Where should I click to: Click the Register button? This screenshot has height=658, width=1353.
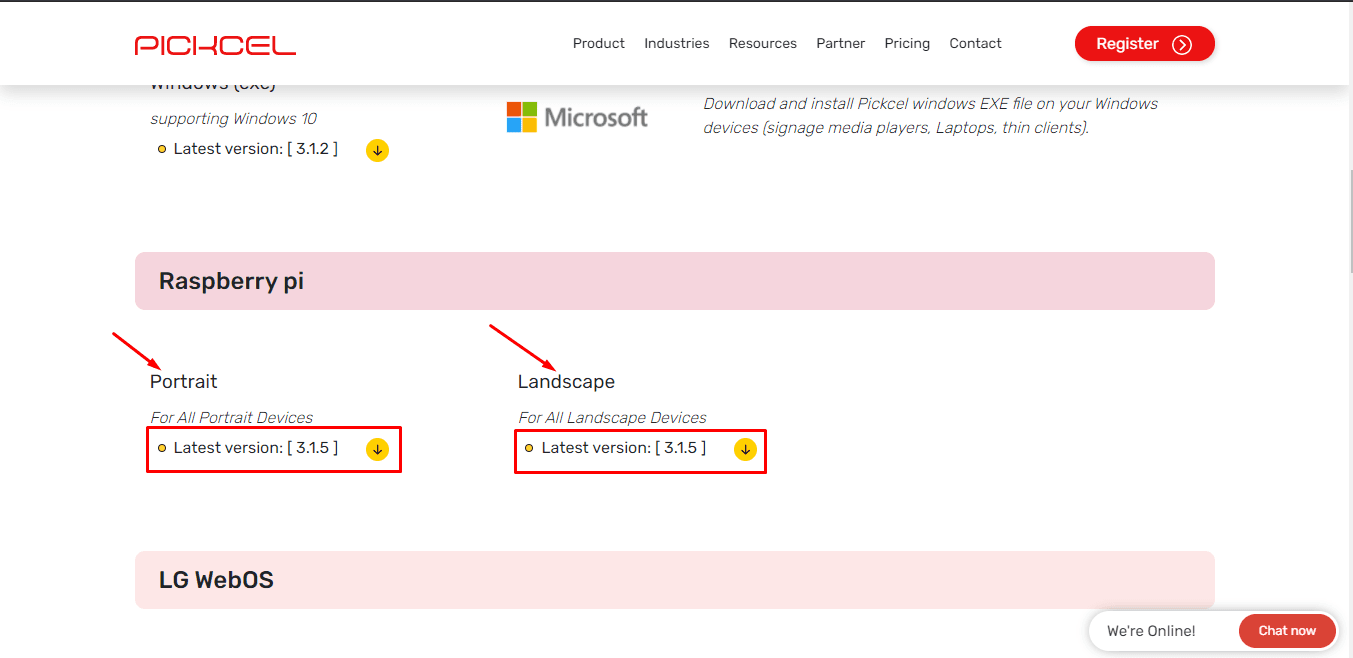coord(1144,43)
